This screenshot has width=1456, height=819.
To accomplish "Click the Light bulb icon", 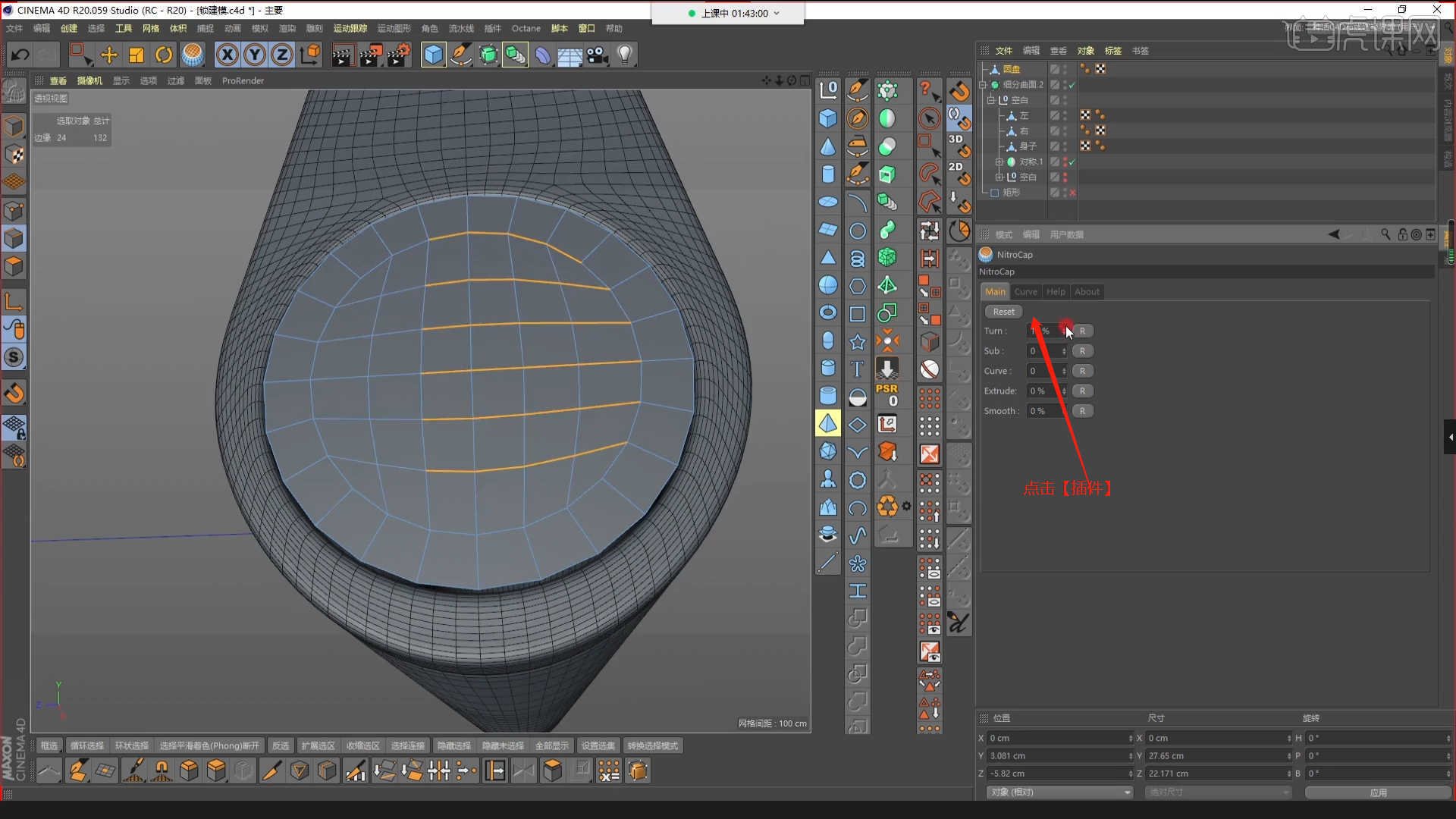I will click(625, 55).
